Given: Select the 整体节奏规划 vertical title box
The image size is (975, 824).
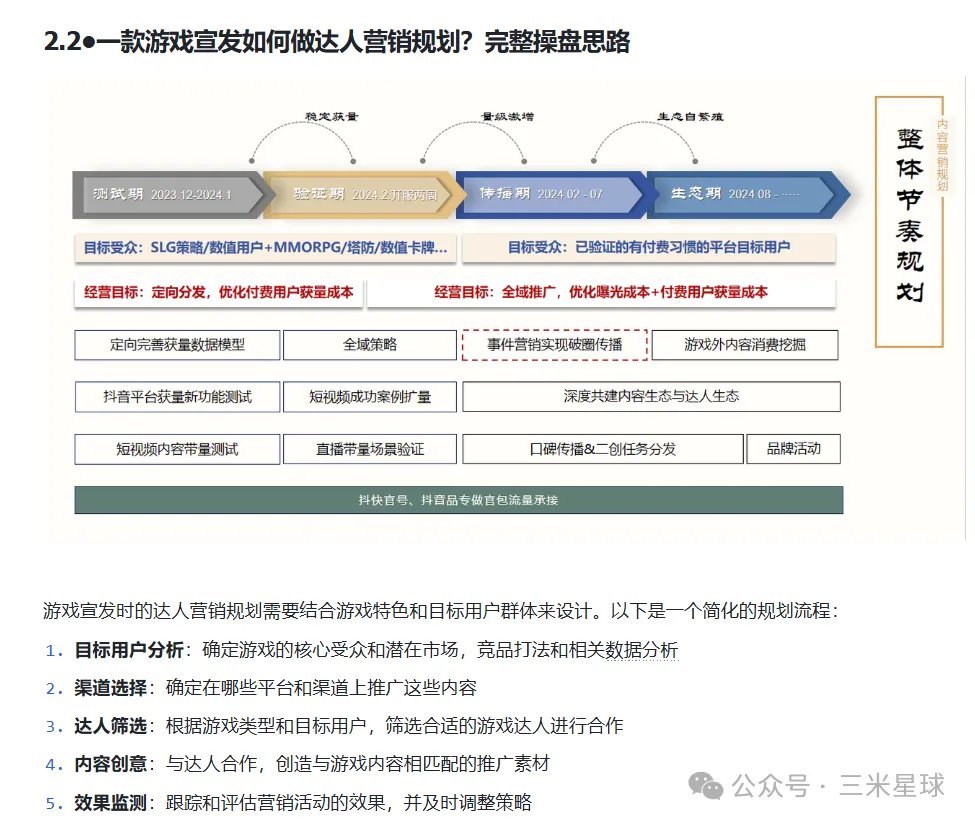Looking at the screenshot, I should tap(908, 220).
